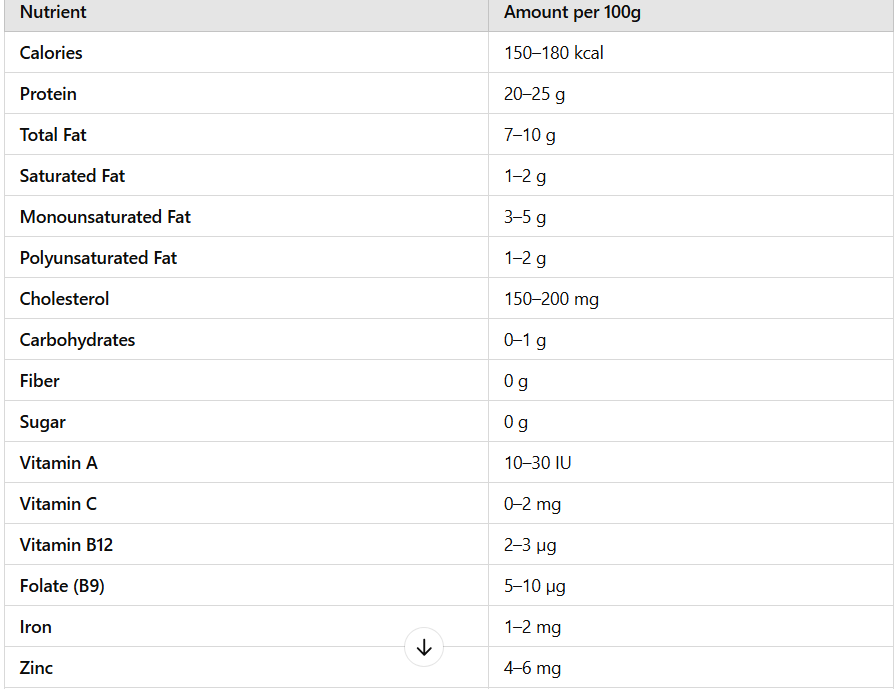
Task: Click the 150–180 kcal value
Action: point(553,53)
